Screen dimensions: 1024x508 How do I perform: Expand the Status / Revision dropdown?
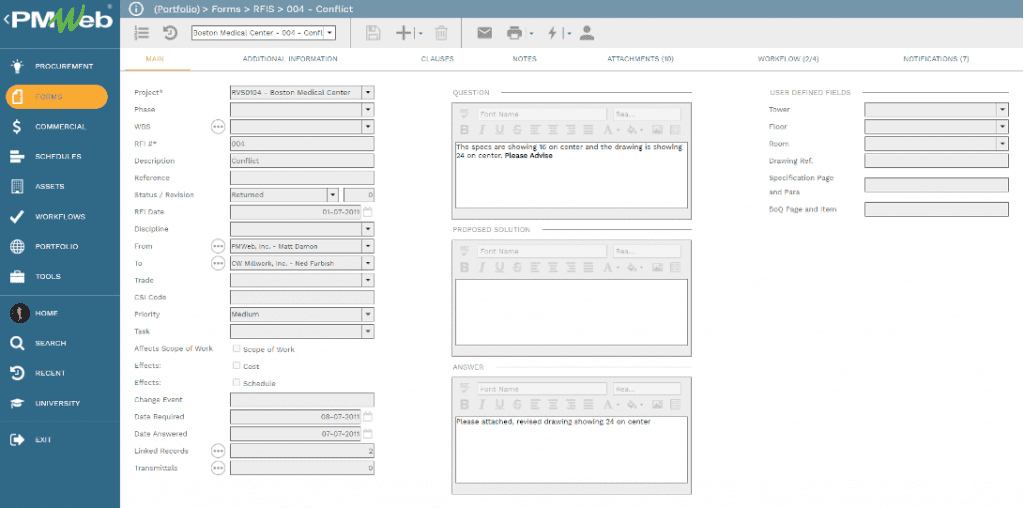(332, 195)
